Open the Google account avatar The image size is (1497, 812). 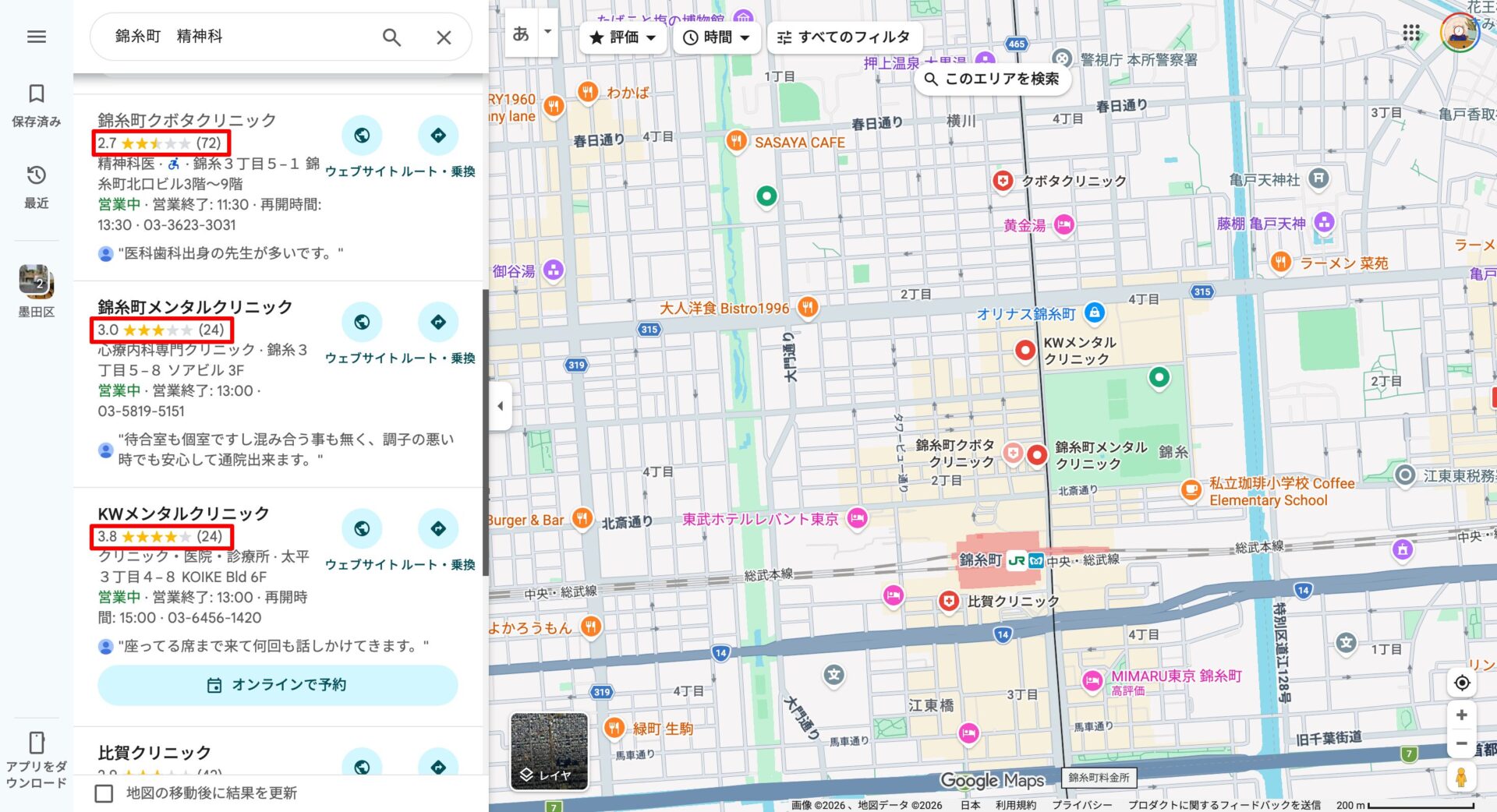point(1460,33)
